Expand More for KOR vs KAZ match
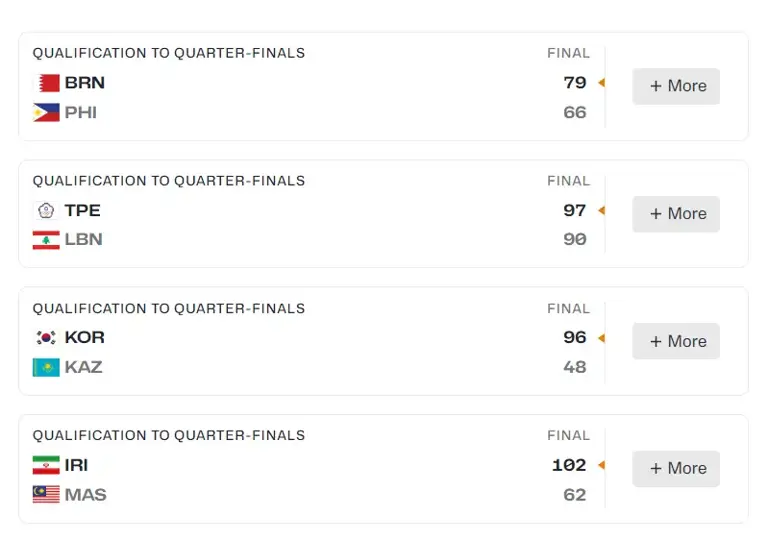 (676, 341)
